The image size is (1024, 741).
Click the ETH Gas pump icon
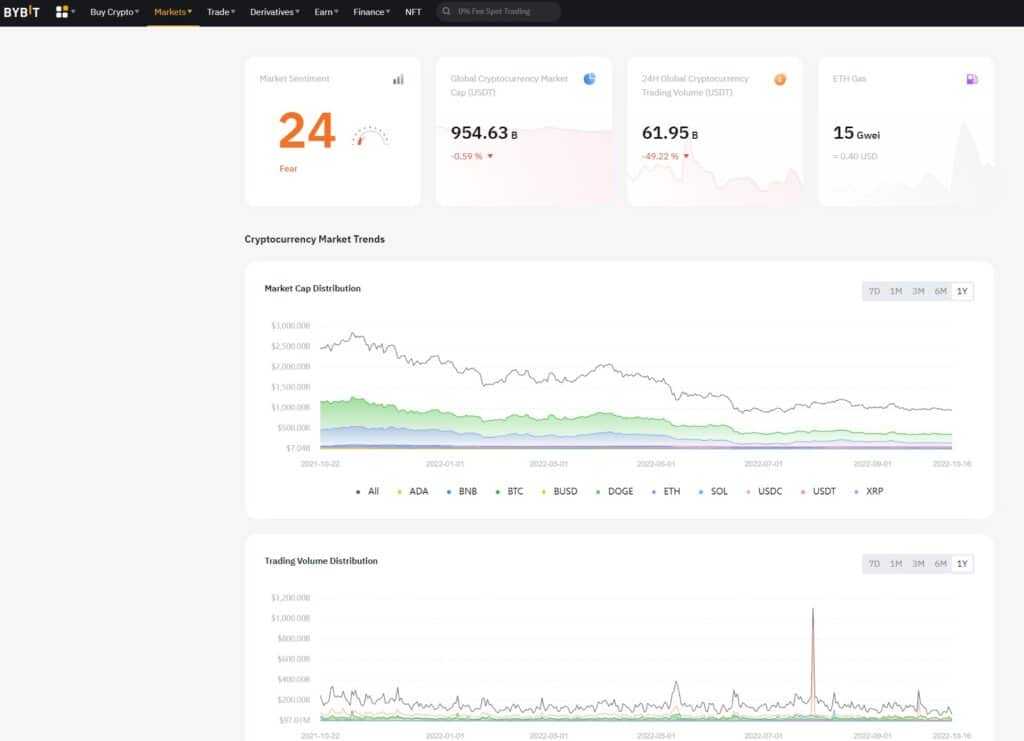tap(972, 79)
